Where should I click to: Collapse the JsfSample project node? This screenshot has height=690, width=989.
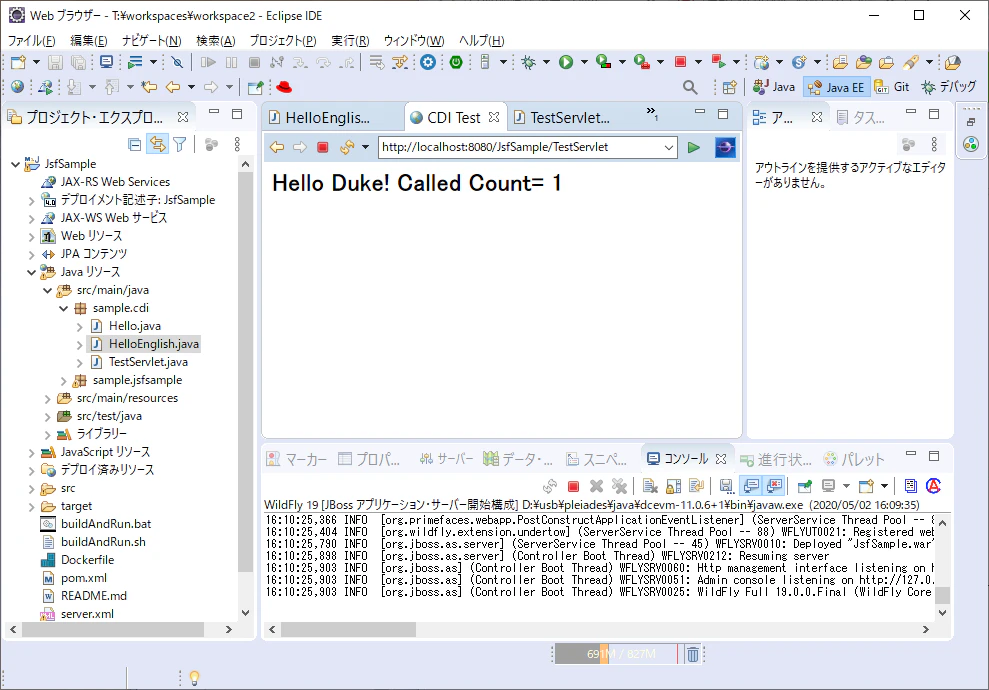(x=15, y=164)
